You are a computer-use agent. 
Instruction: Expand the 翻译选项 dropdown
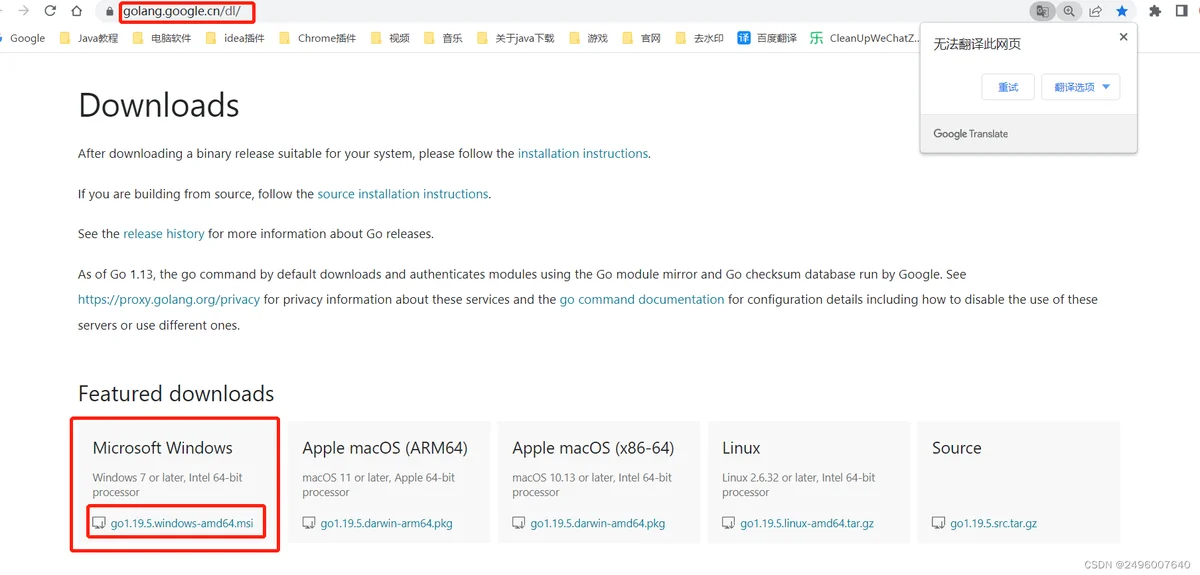[x=1080, y=87]
